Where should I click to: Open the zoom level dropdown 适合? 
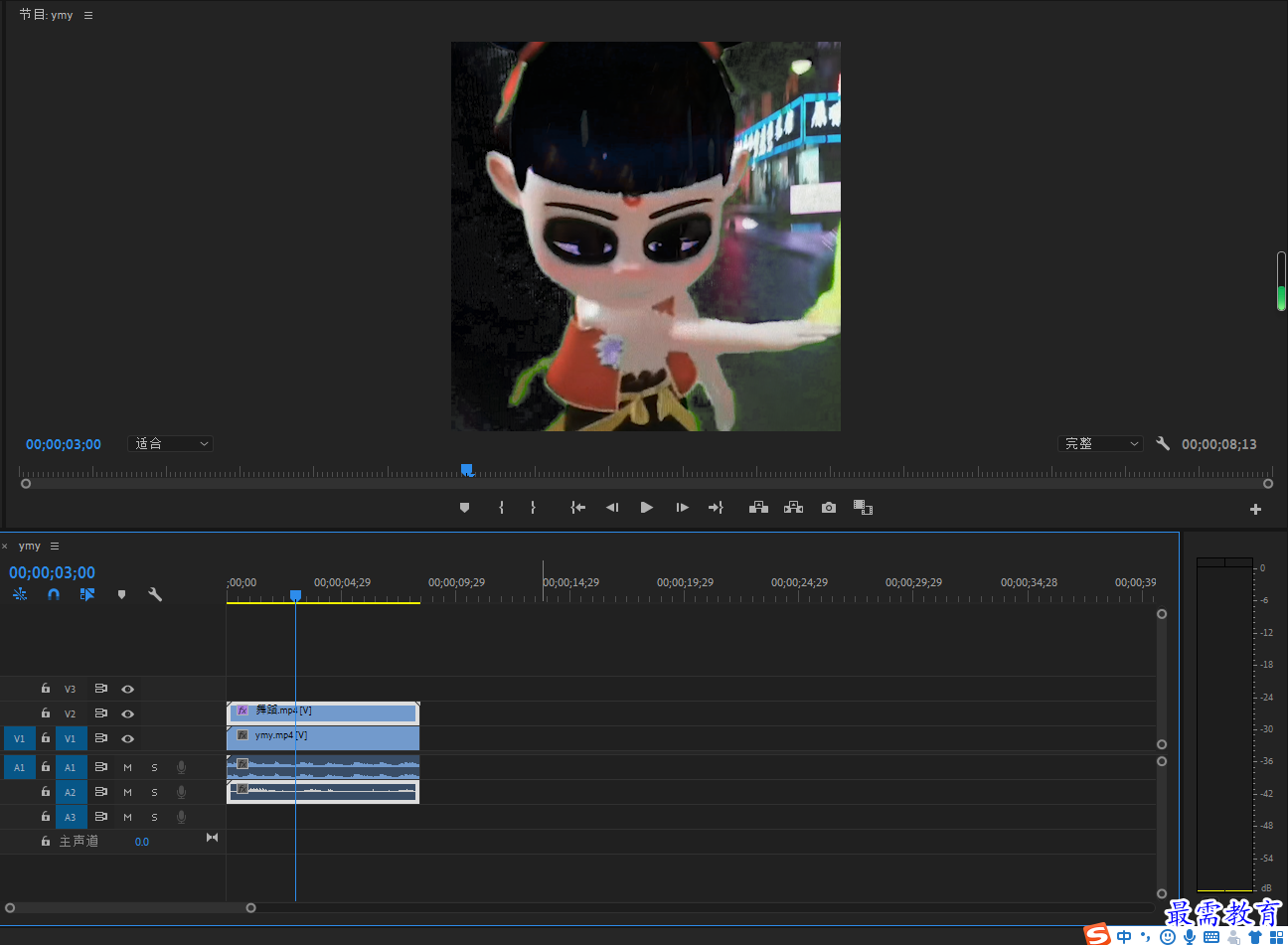click(x=170, y=444)
